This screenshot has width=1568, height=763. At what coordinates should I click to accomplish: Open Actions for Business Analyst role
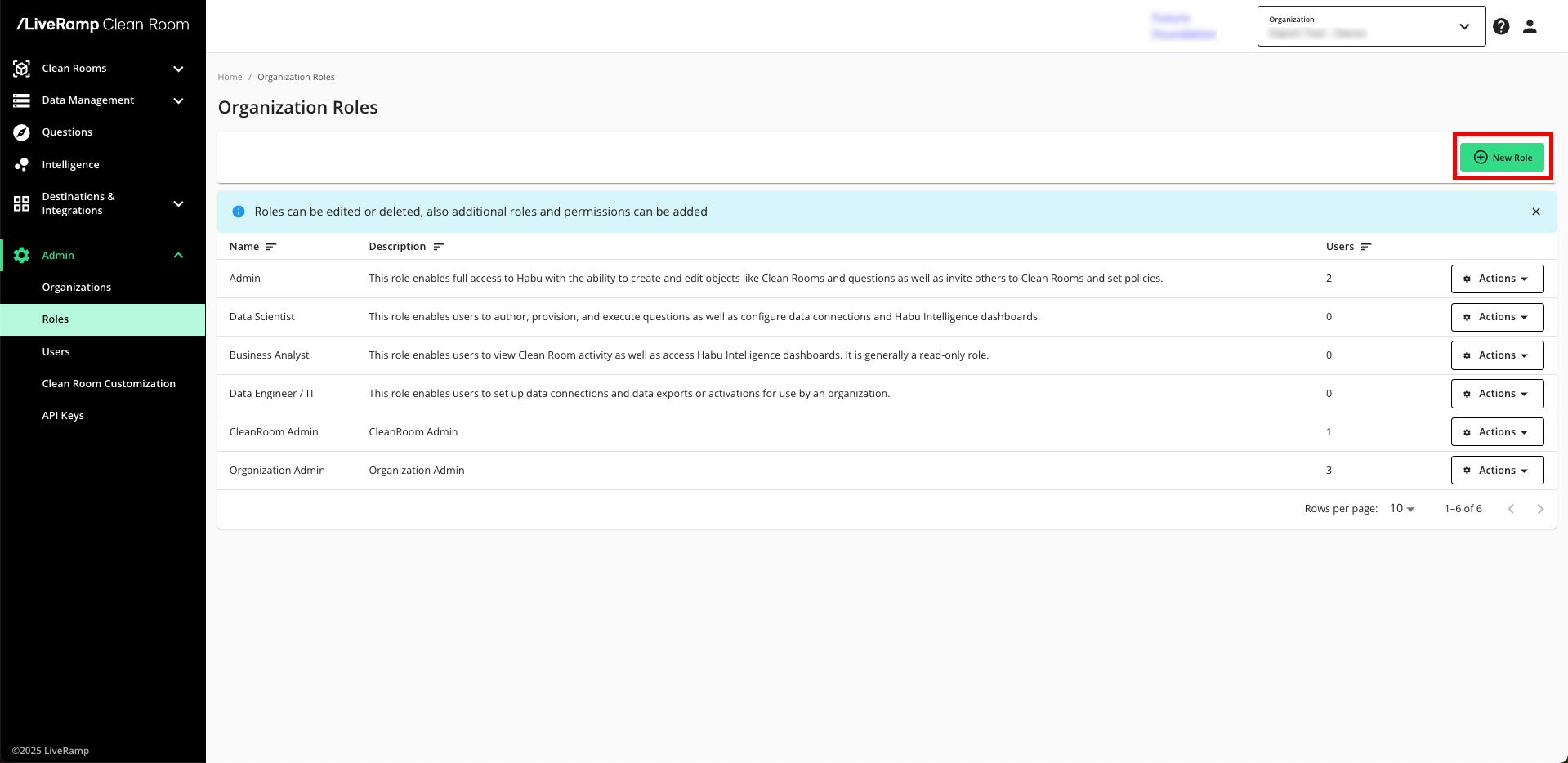(x=1497, y=355)
